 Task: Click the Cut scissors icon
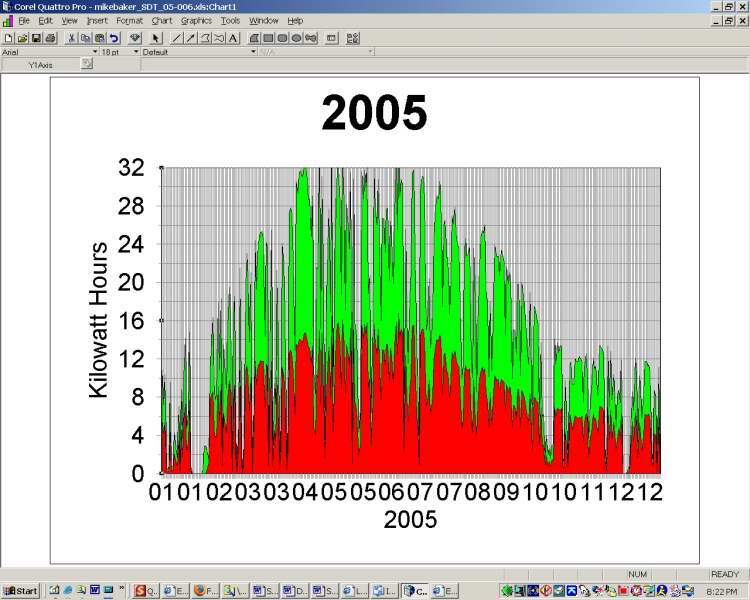(71, 38)
